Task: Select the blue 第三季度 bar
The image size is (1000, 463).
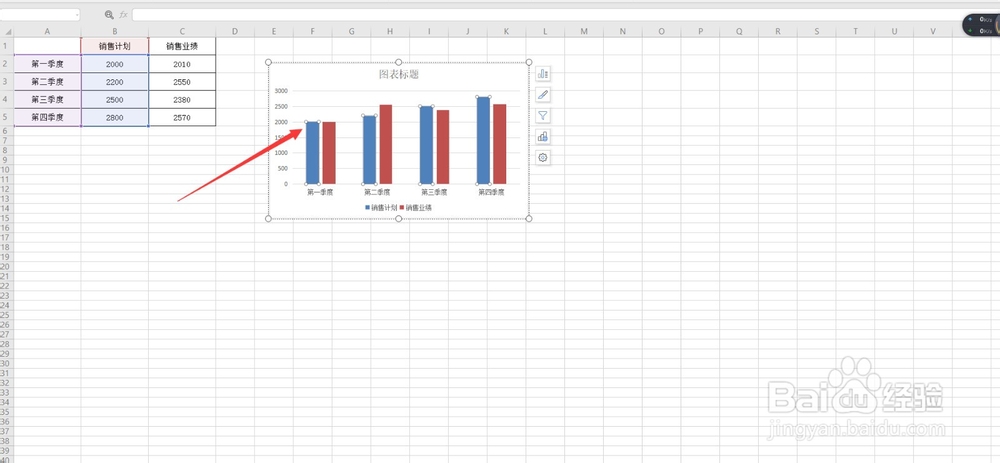Action: click(426, 145)
